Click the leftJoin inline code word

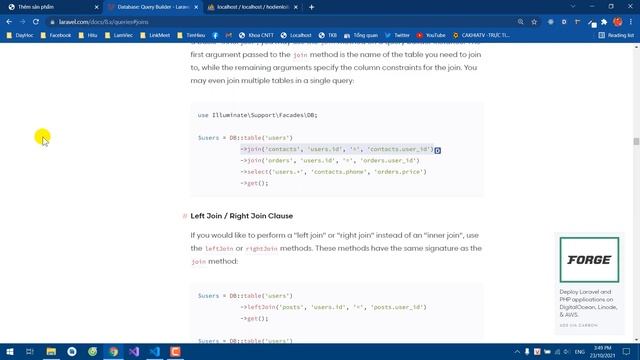(x=219, y=249)
